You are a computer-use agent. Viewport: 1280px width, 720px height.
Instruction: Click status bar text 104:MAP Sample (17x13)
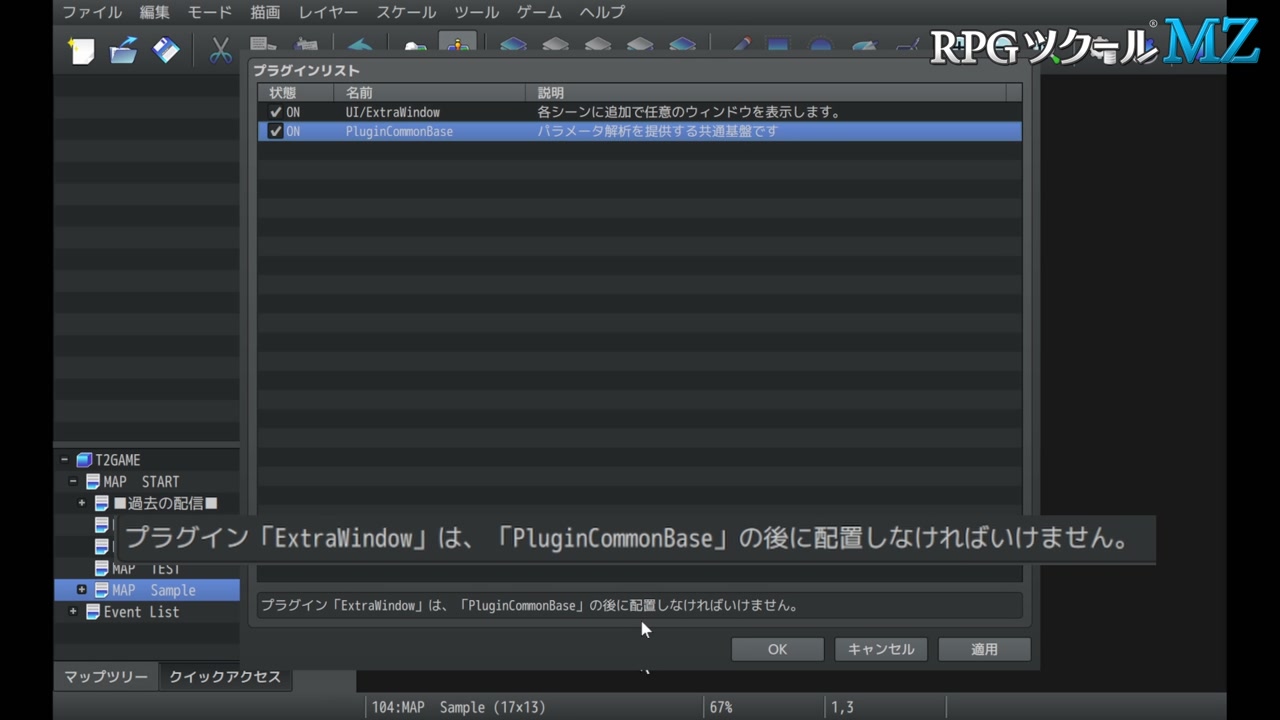click(459, 707)
